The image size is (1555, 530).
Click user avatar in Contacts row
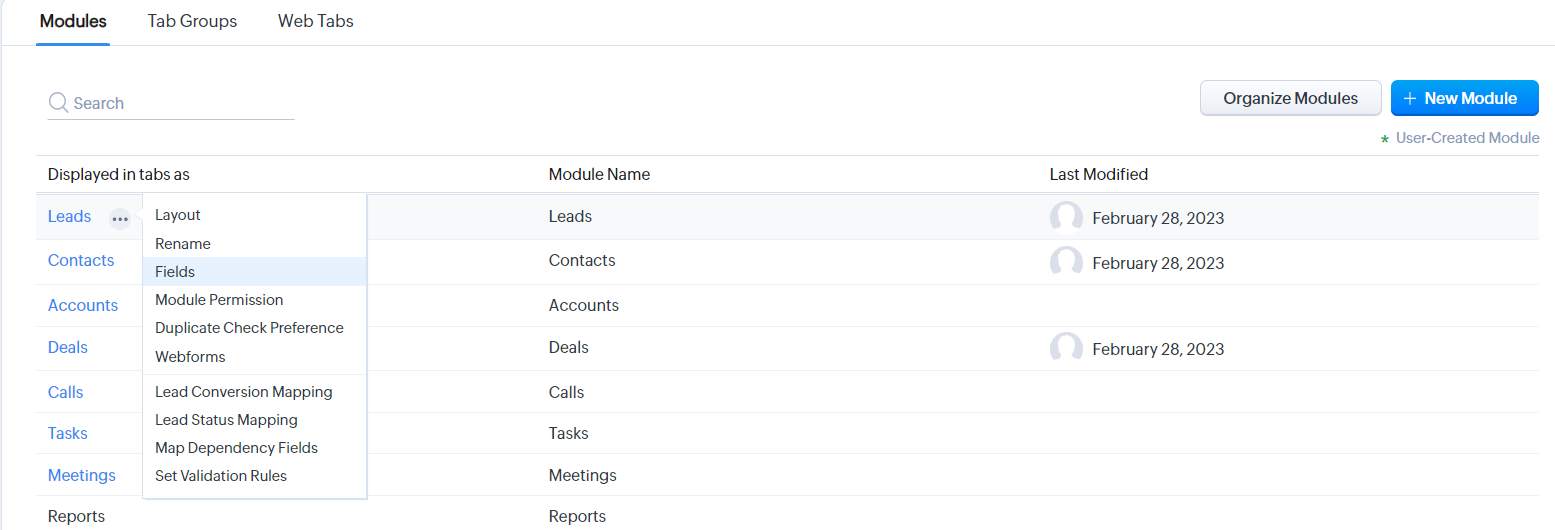1066,262
